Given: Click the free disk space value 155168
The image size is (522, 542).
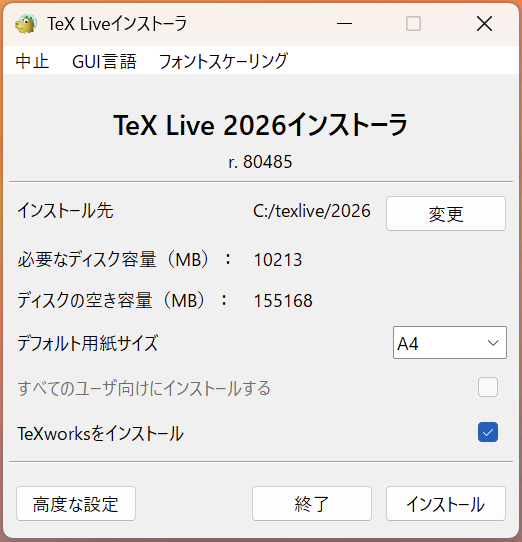Looking at the screenshot, I should (283, 300).
